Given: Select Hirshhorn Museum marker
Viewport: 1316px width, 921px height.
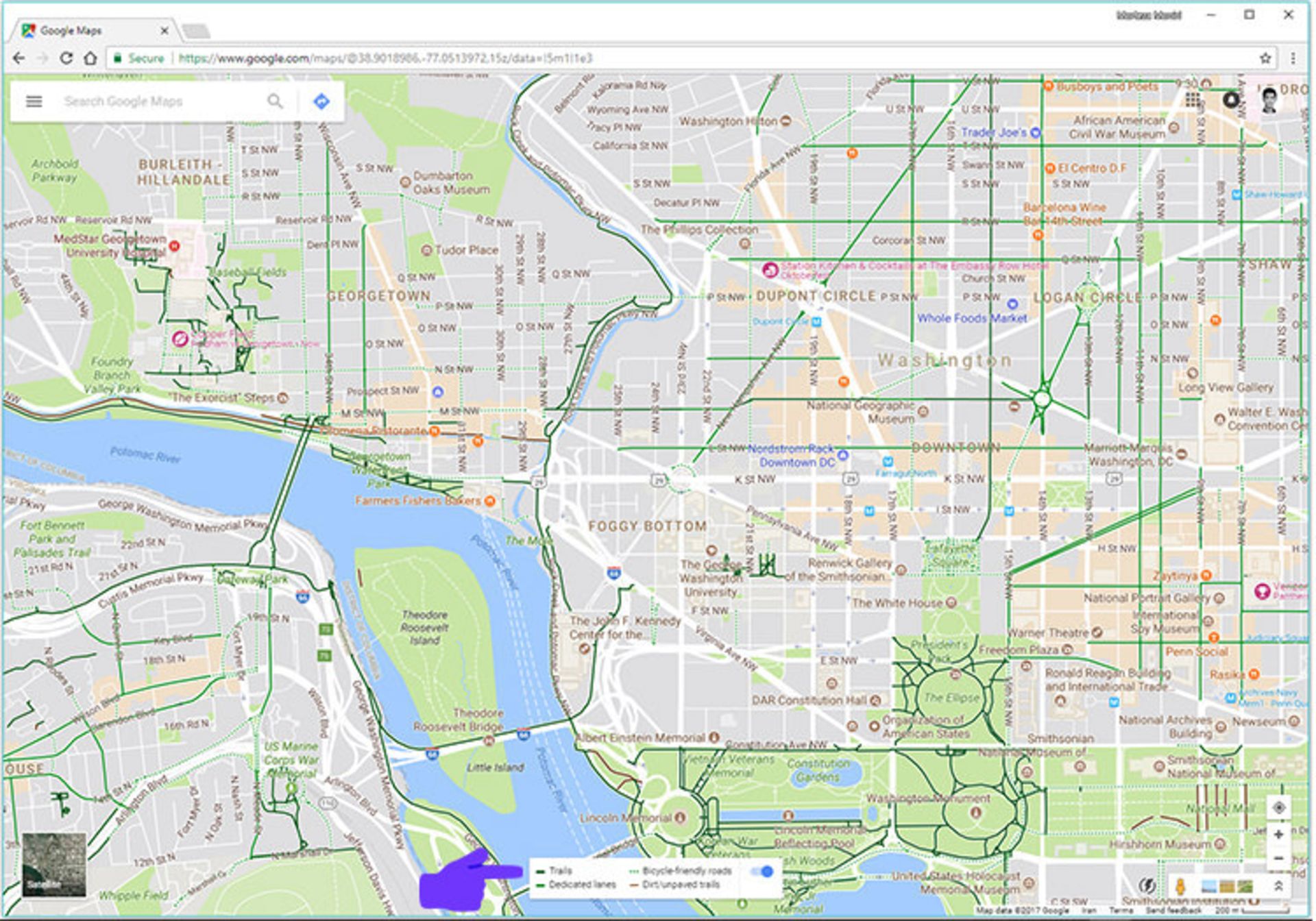Looking at the screenshot, I should click(x=1220, y=844).
